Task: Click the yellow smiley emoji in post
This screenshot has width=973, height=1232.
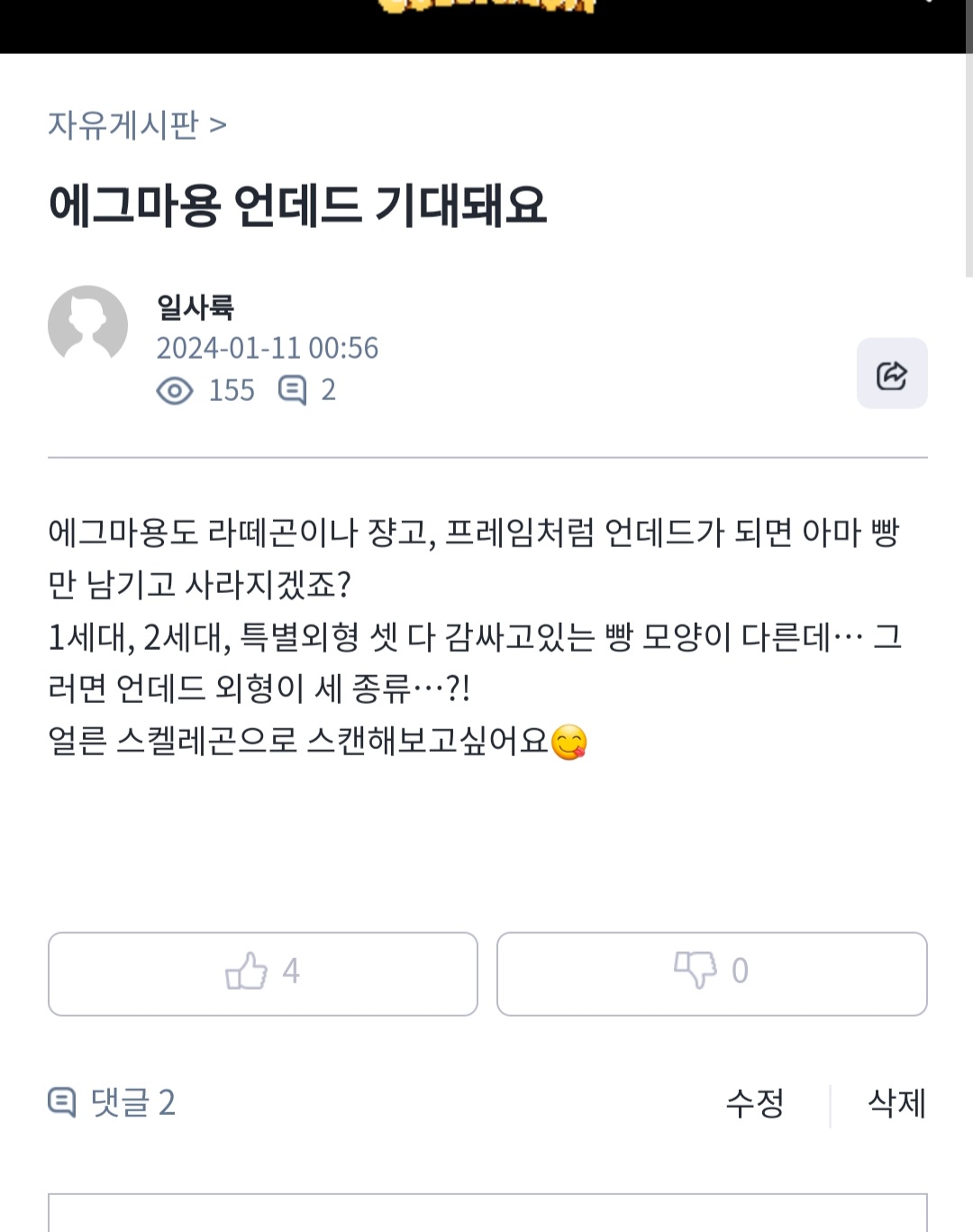Action: point(568,743)
